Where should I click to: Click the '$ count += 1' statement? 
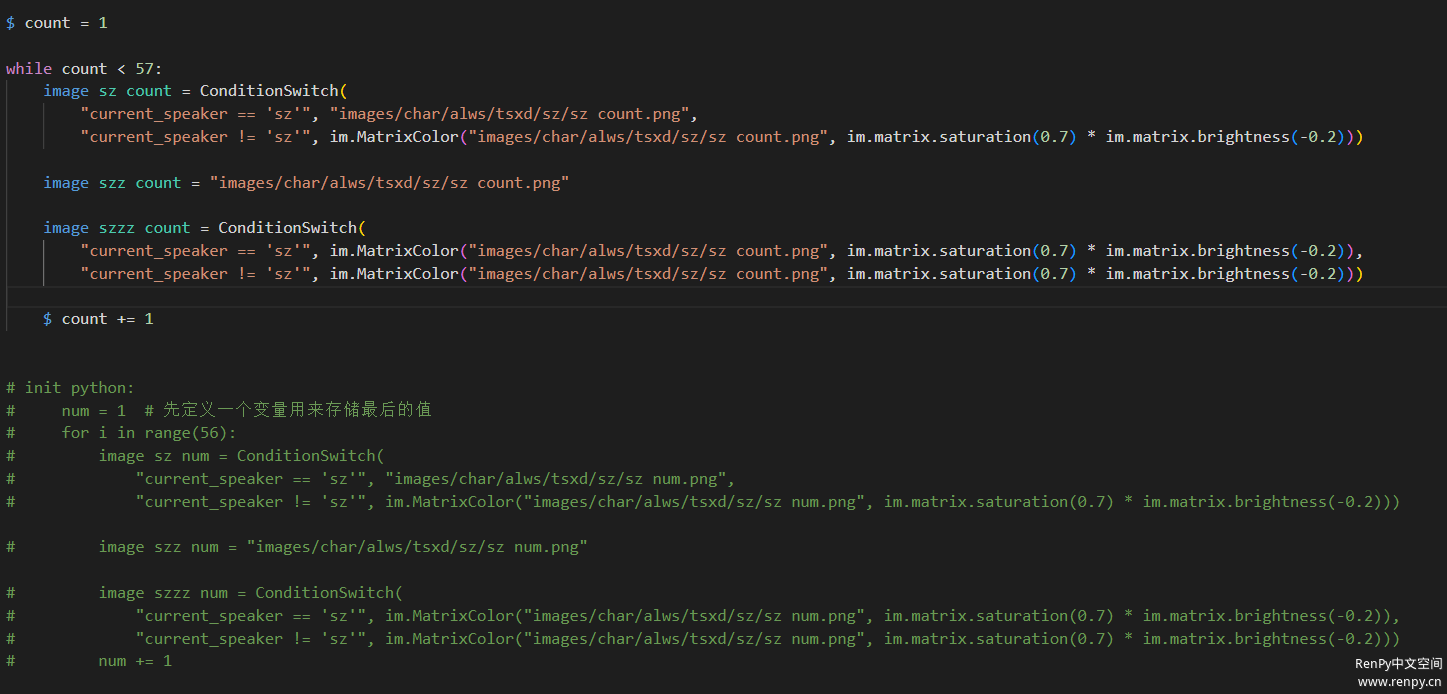coord(98,319)
